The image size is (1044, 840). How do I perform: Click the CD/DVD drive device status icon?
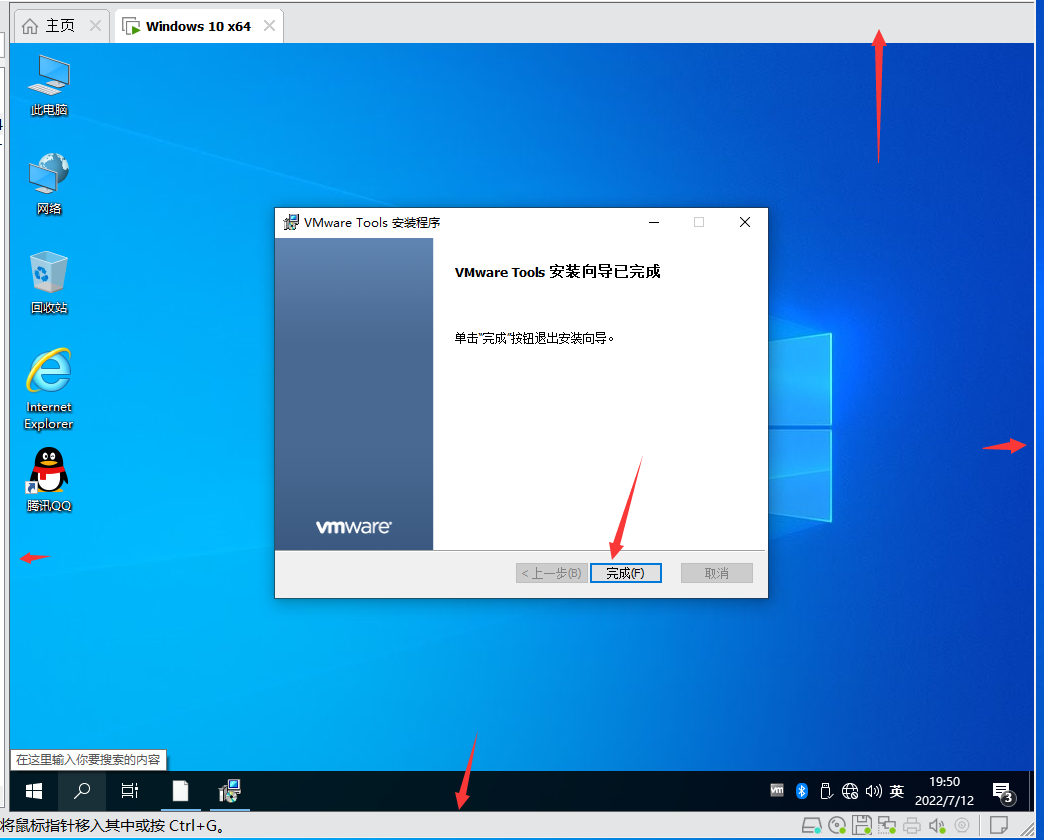(837, 826)
